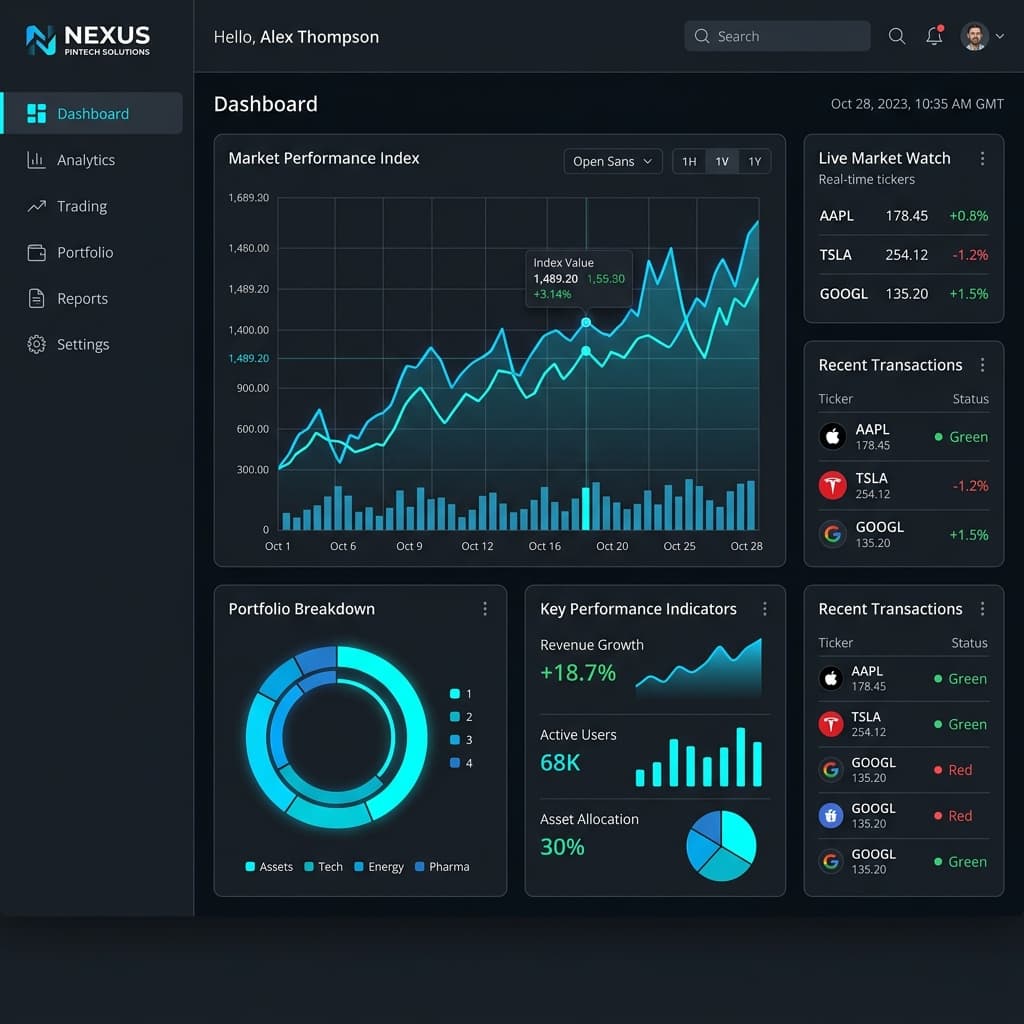The width and height of the screenshot is (1024, 1024).
Task: Click the Status column header in the lower Recent Transactions
Action: [969, 643]
